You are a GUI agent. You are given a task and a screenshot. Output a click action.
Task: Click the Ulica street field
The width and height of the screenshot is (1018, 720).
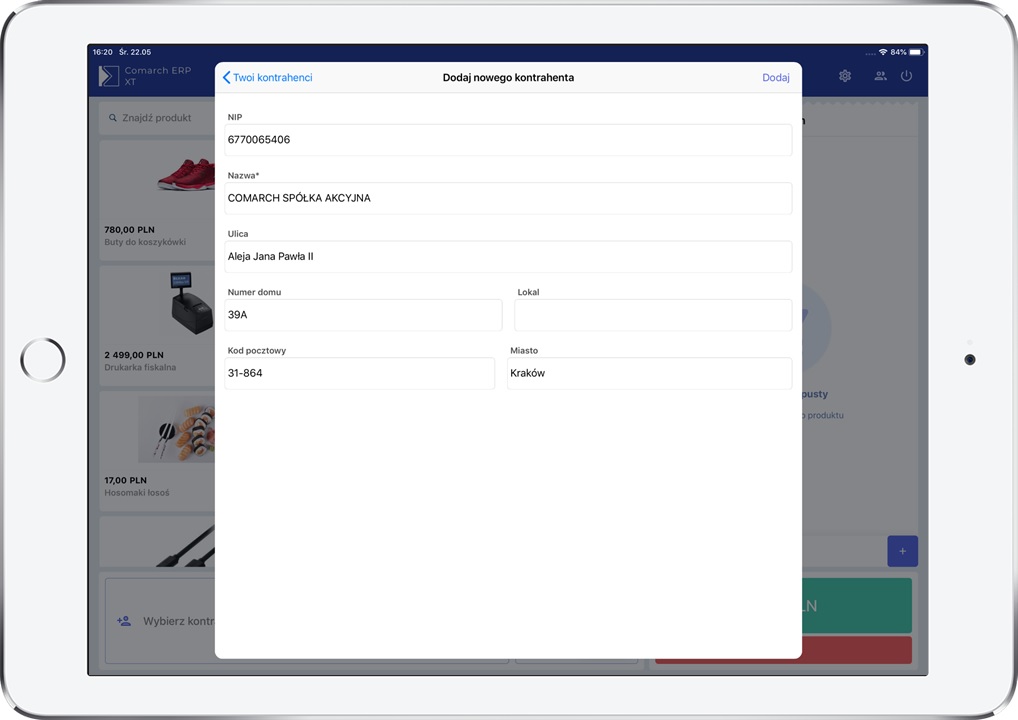pyautogui.click(x=508, y=256)
